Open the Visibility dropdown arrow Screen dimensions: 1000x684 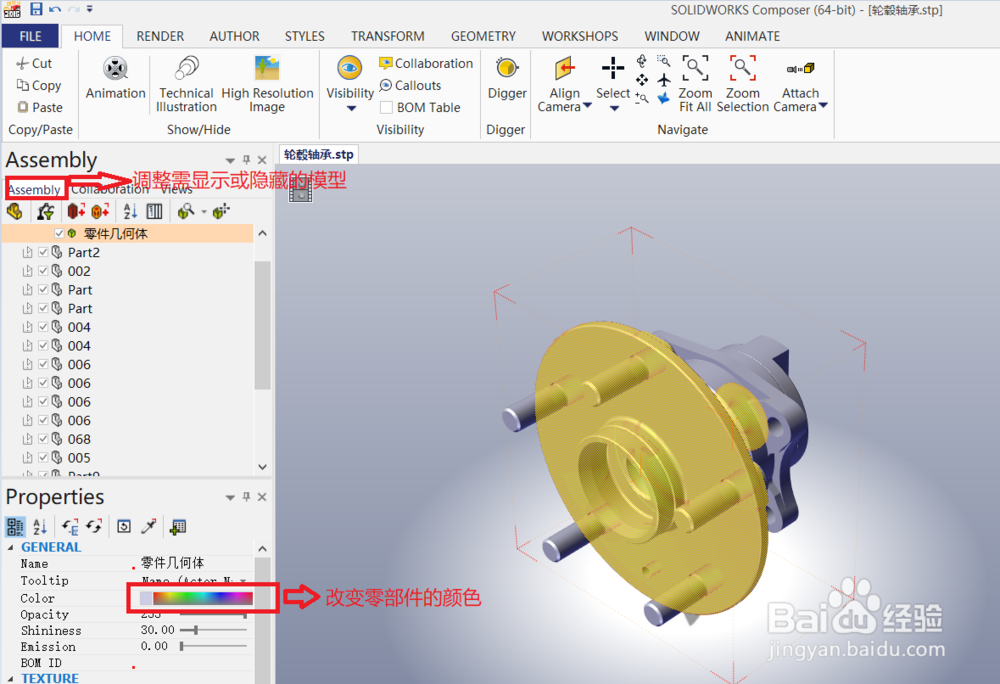pos(351,109)
